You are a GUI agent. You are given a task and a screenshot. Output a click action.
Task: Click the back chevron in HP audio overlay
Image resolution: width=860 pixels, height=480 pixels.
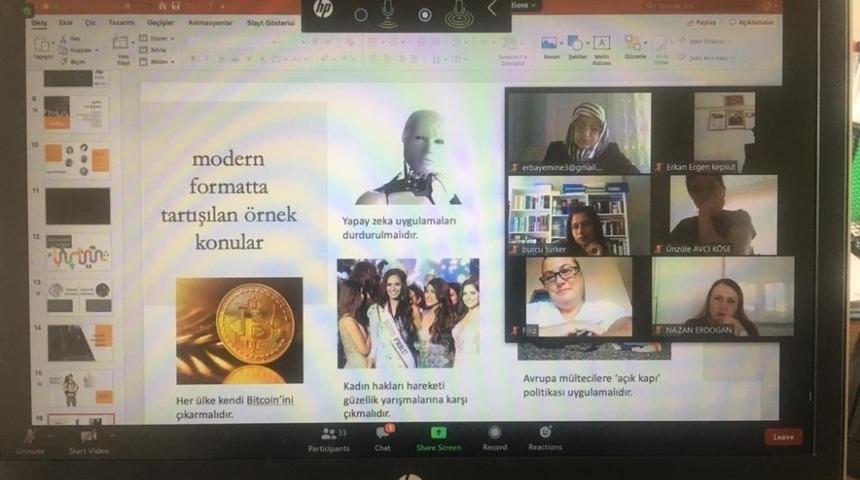[492, 9]
